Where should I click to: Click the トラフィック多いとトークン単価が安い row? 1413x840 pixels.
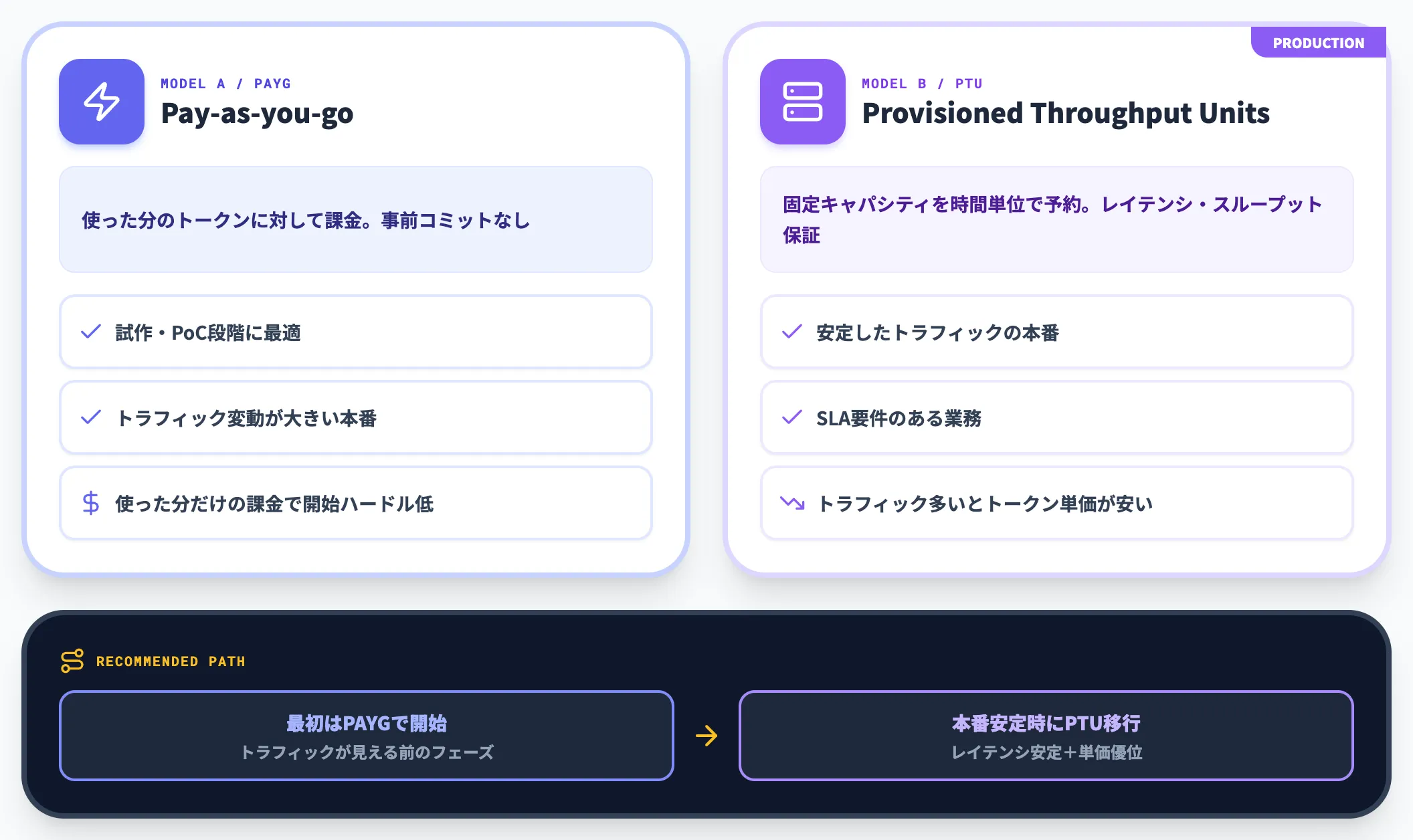[x=1057, y=503]
